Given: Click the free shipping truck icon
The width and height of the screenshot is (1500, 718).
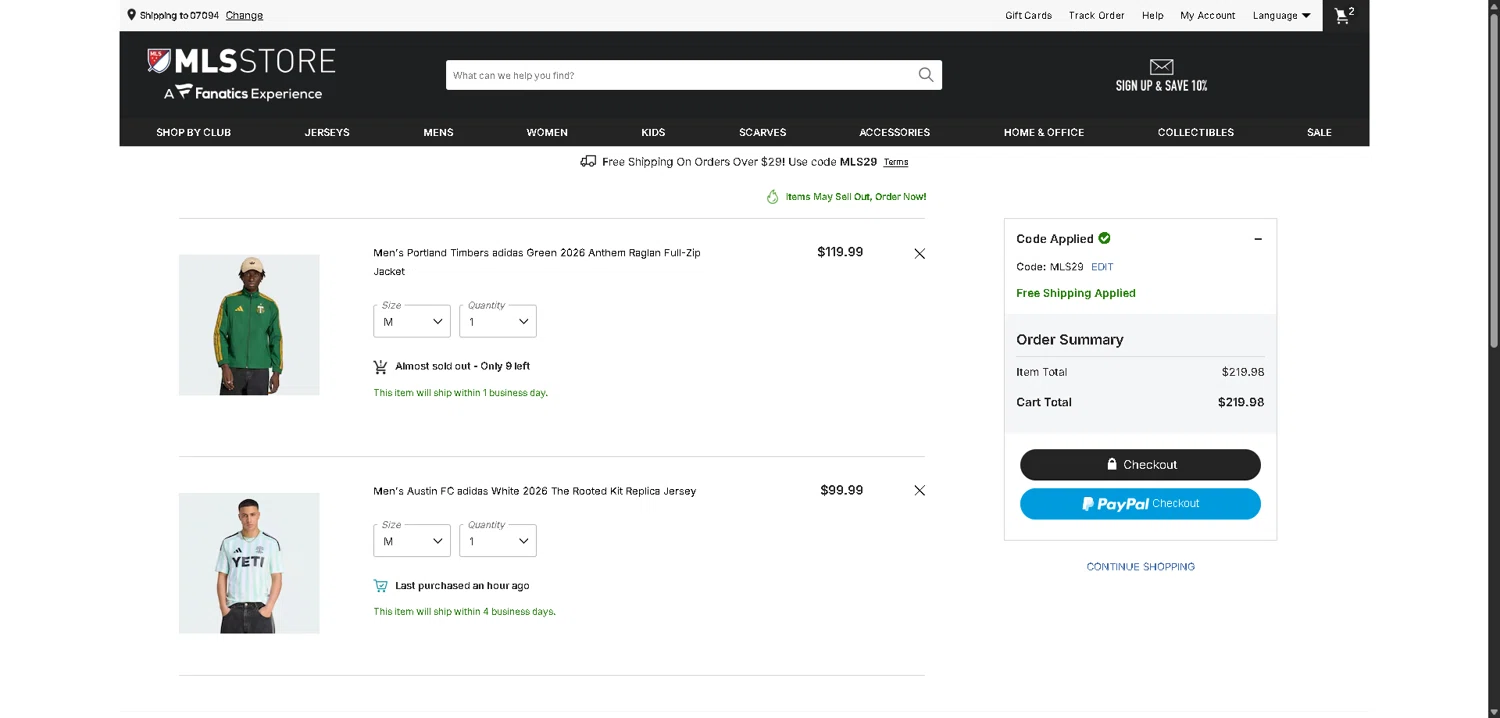Looking at the screenshot, I should (588, 161).
